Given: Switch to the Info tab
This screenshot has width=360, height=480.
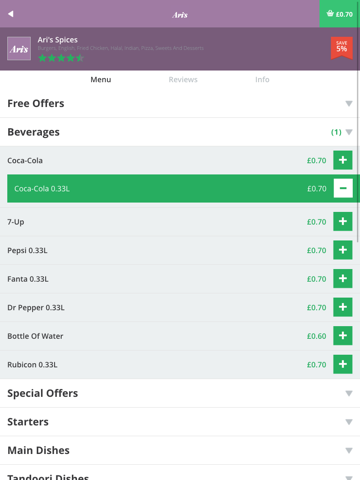Looking at the screenshot, I should (x=262, y=80).
